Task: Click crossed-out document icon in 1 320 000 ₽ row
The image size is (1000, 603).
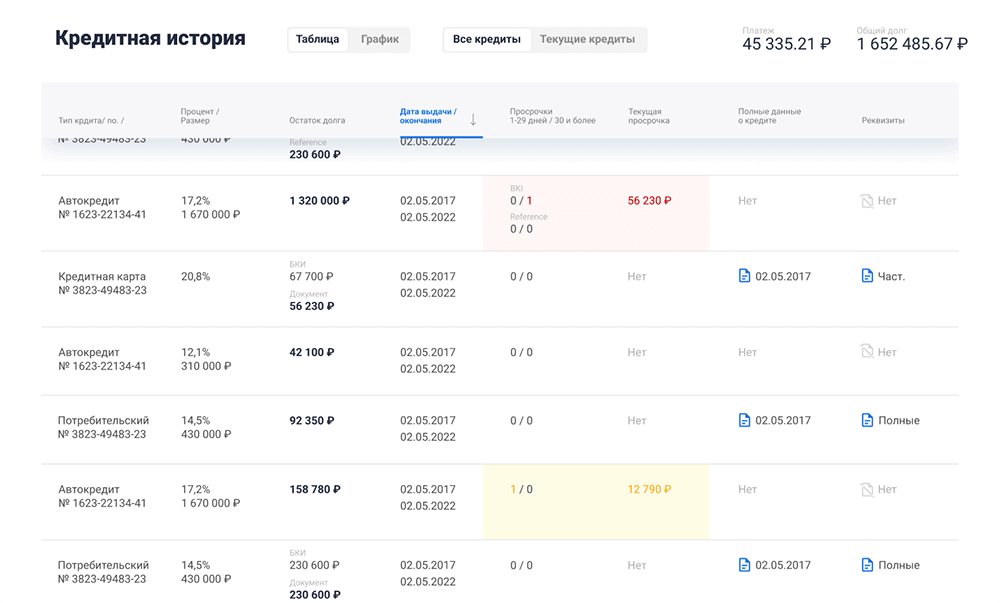Action: [867, 201]
